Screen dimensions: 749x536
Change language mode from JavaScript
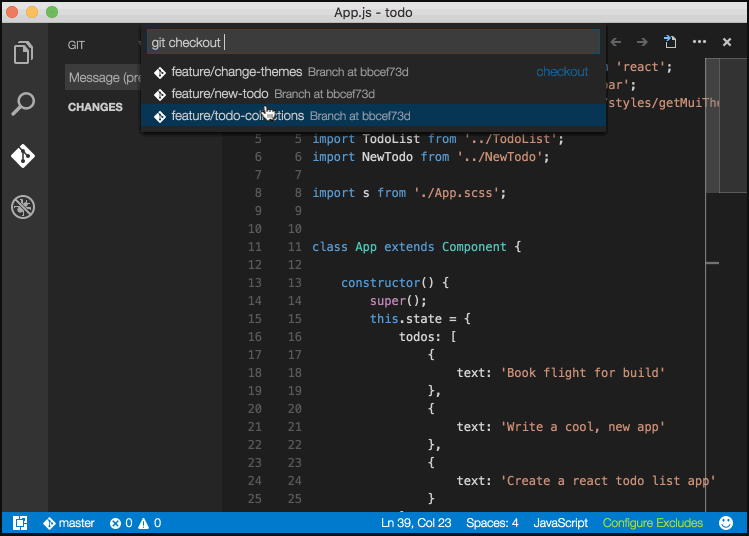pos(560,523)
